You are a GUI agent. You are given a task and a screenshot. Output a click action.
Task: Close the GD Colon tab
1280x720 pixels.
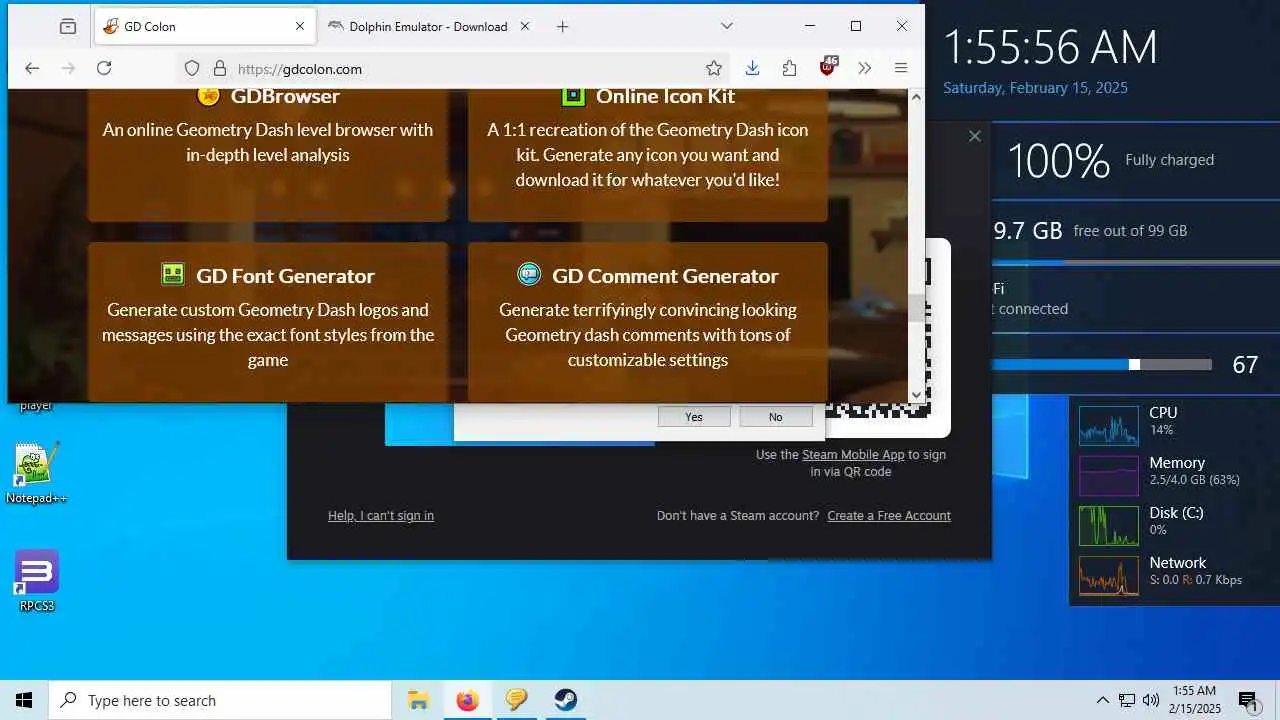(x=300, y=27)
